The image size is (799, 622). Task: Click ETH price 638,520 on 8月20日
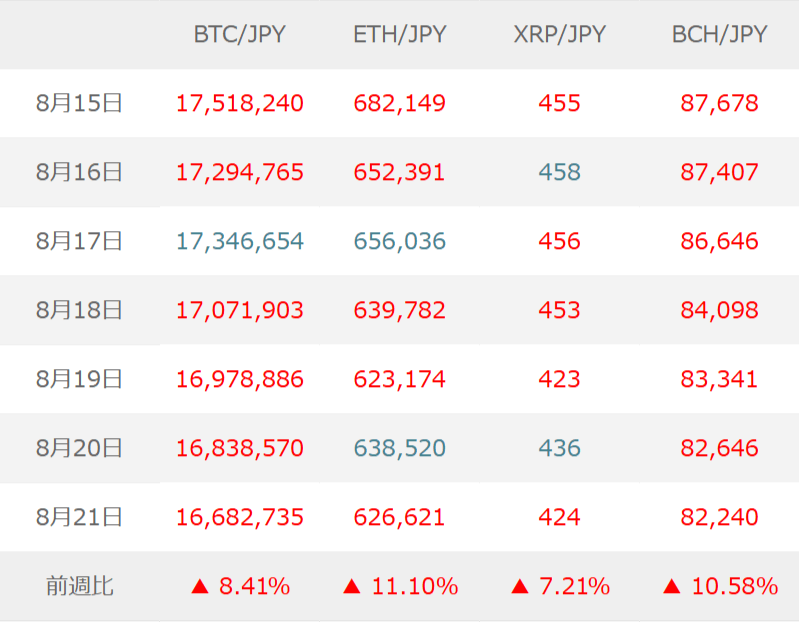pyautogui.click(x=399, y=448)
